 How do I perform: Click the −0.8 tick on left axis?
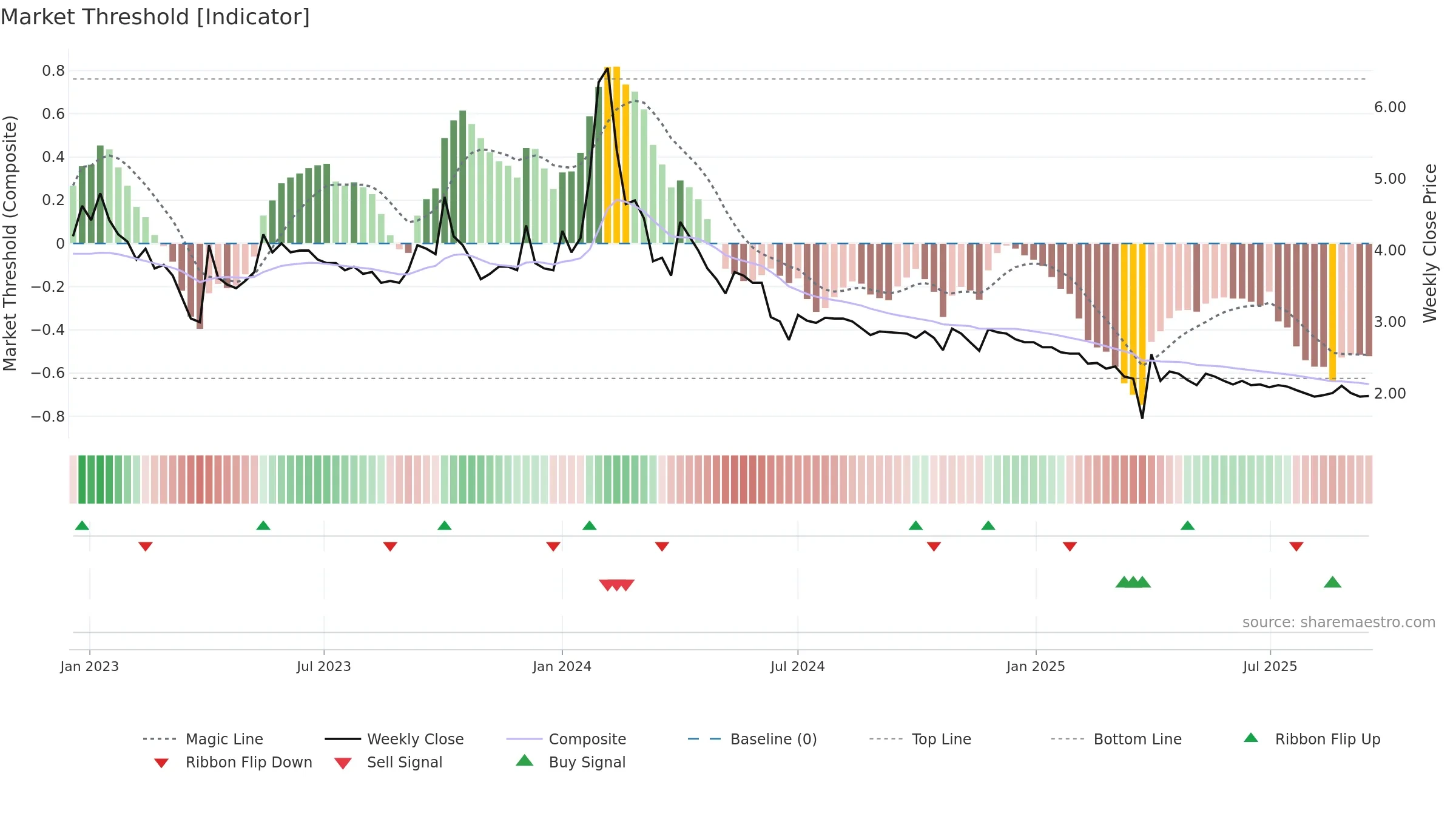[x=48, y=417]
